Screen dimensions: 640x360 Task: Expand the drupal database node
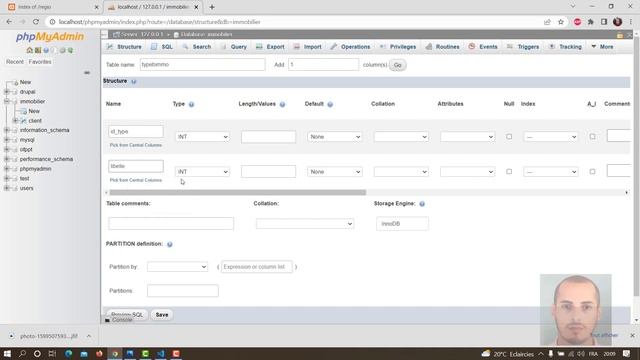tap(7, 92)
